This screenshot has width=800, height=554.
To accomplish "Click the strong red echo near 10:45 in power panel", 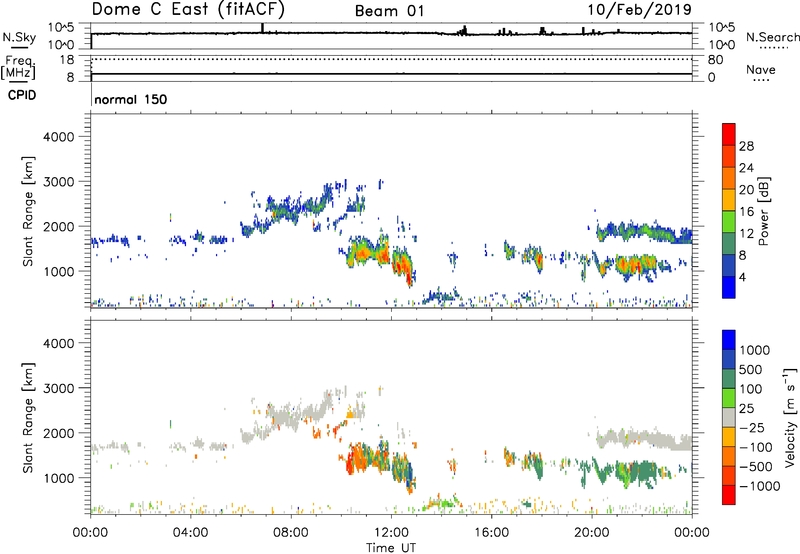I will coord(362,253).
